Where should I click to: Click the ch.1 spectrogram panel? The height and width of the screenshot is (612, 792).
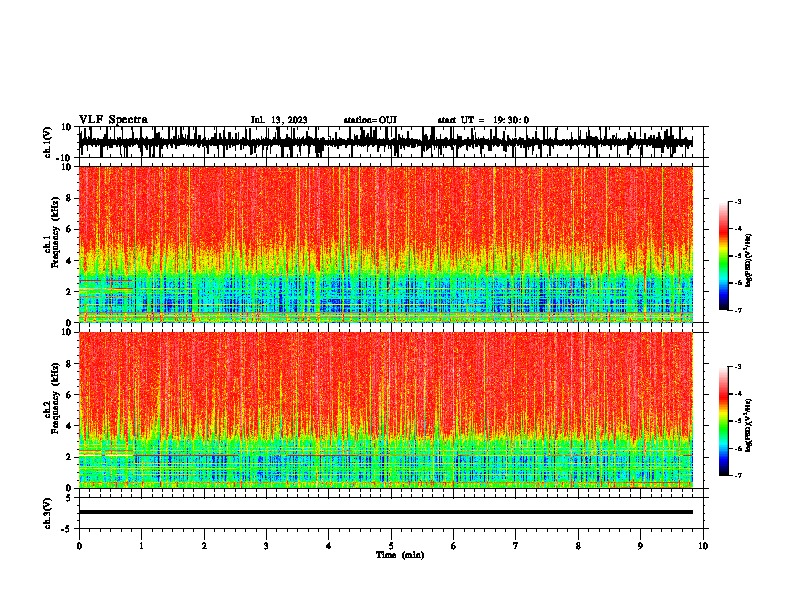pyautogui.click(x=385, y=244)
